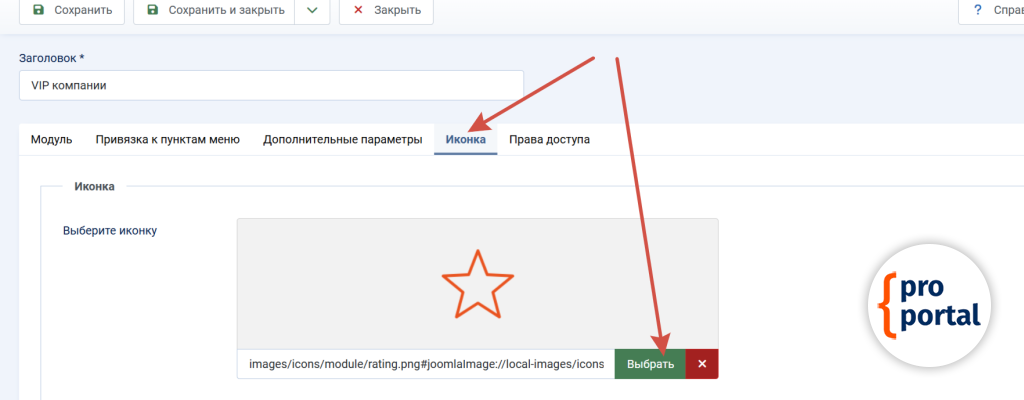Viewport: 1024px width, 400px height.
Task: Click the rating.png image path field
Action: [x=426, y=364]
